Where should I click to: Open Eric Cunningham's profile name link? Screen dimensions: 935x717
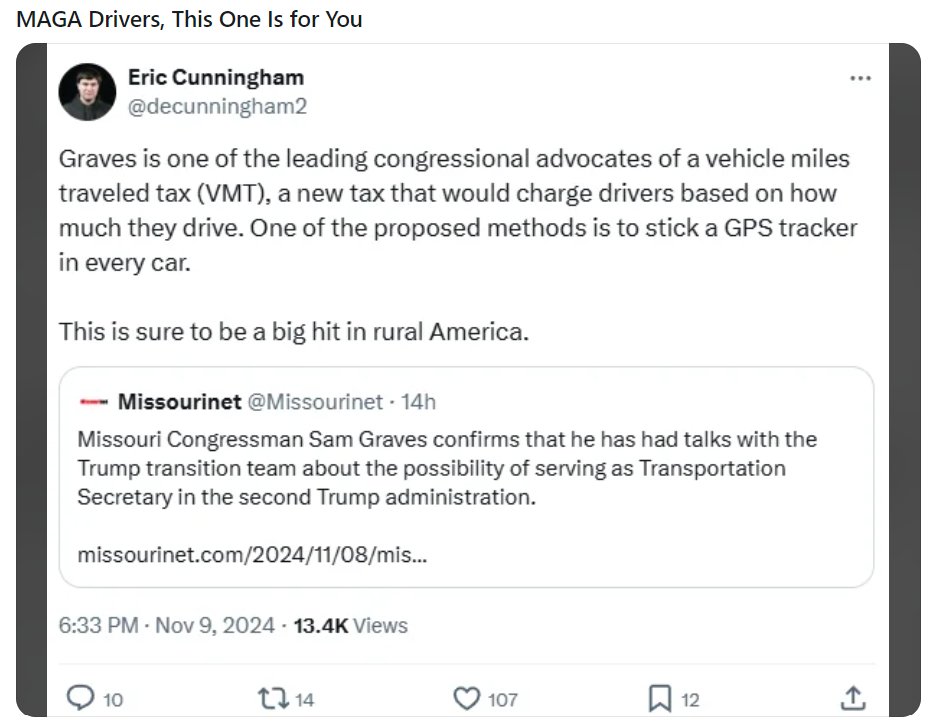point(215,77)
